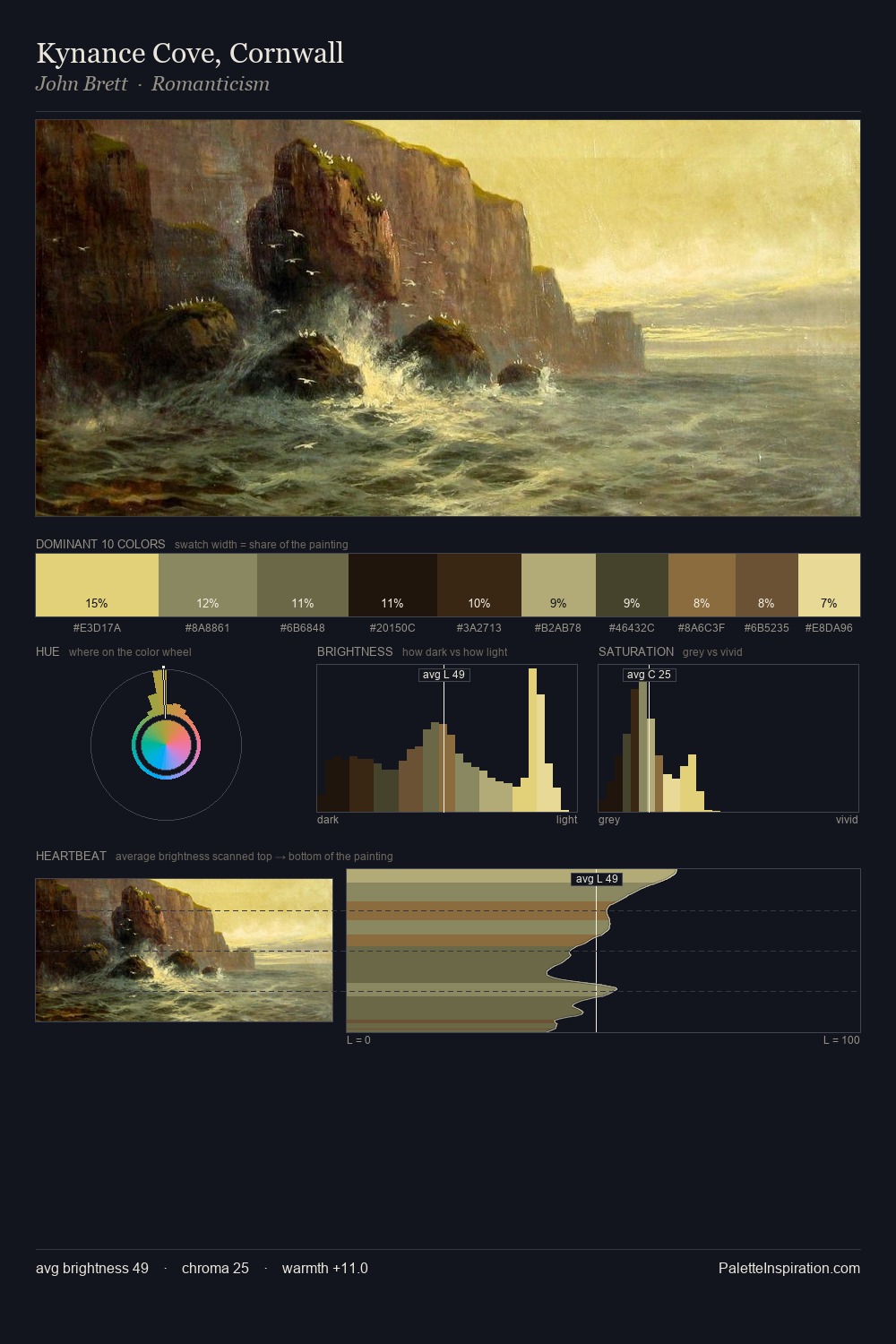Click the heartbeat brightness profile chart

[x=603, y=951]
